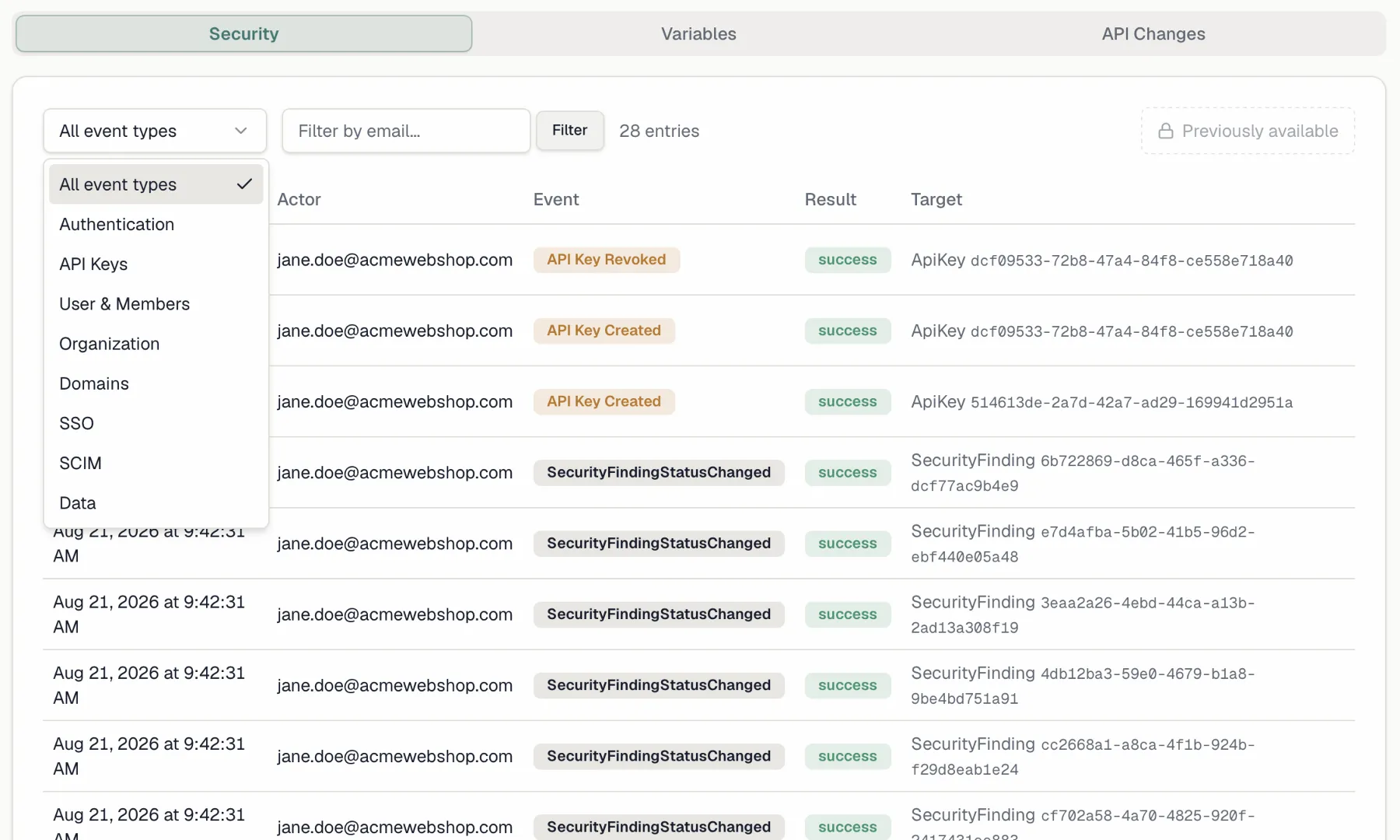Screen dimensions: 1400x840
Task: Choose SCIM event type
Action: tap(156, 462)
